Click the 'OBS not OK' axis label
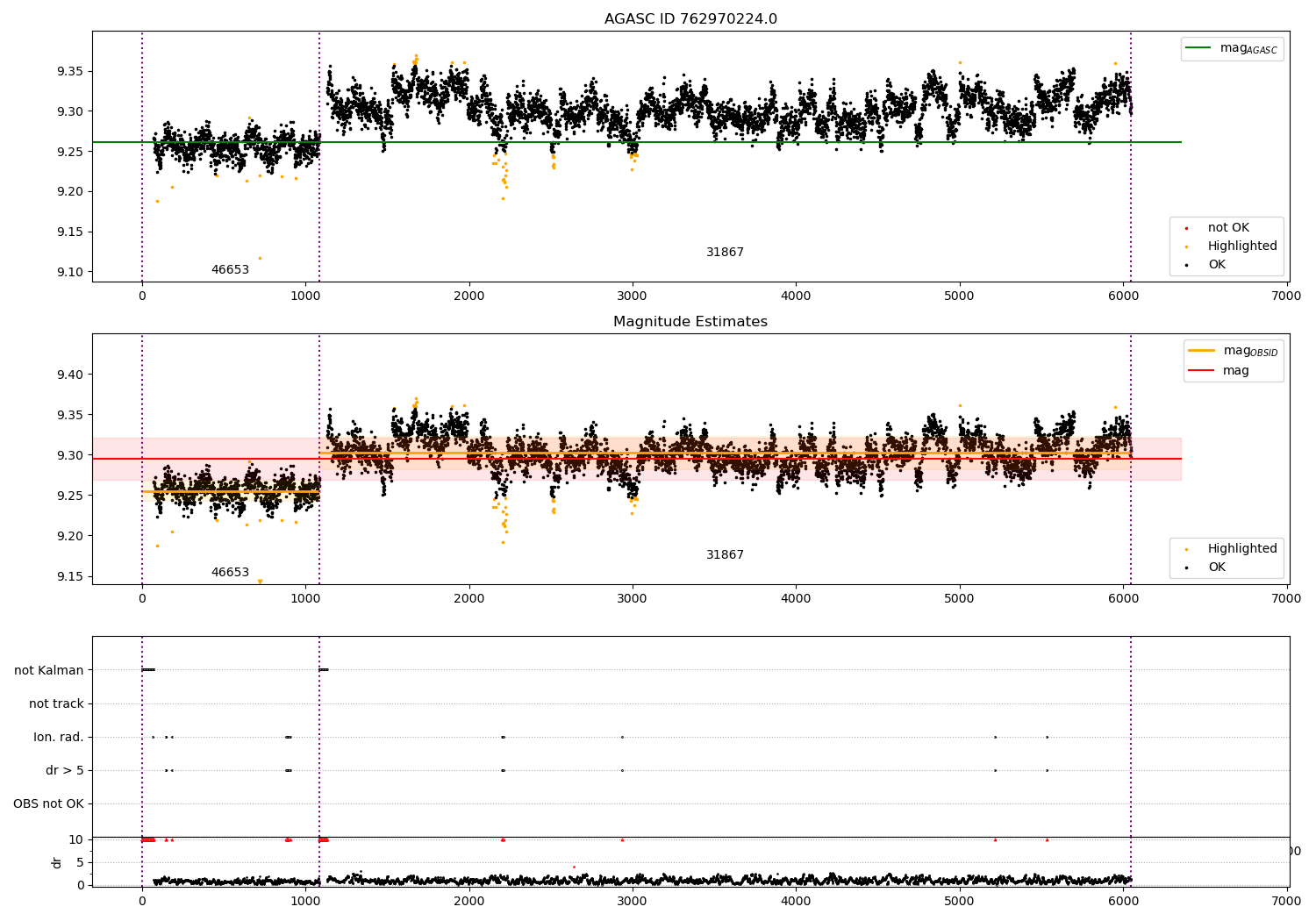 tap(48, 803)
